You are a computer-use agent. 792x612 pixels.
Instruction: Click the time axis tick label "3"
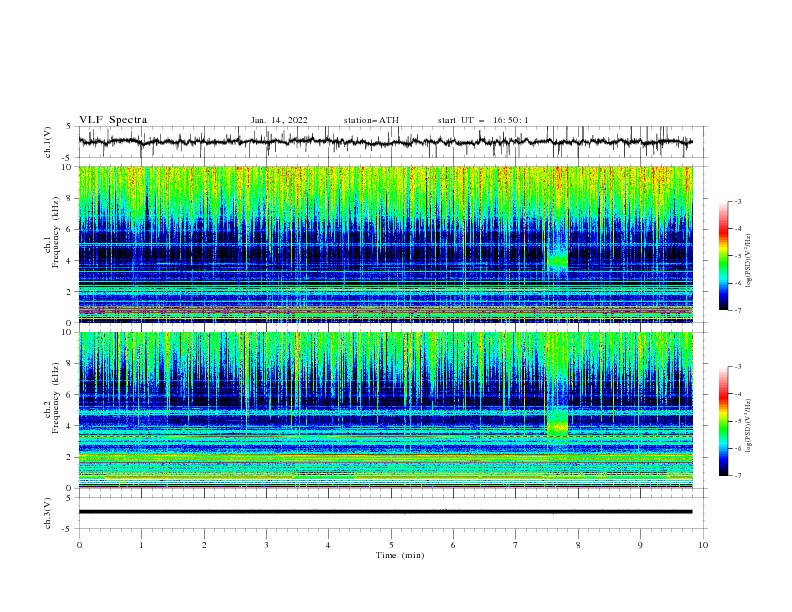tap(266, 545)
